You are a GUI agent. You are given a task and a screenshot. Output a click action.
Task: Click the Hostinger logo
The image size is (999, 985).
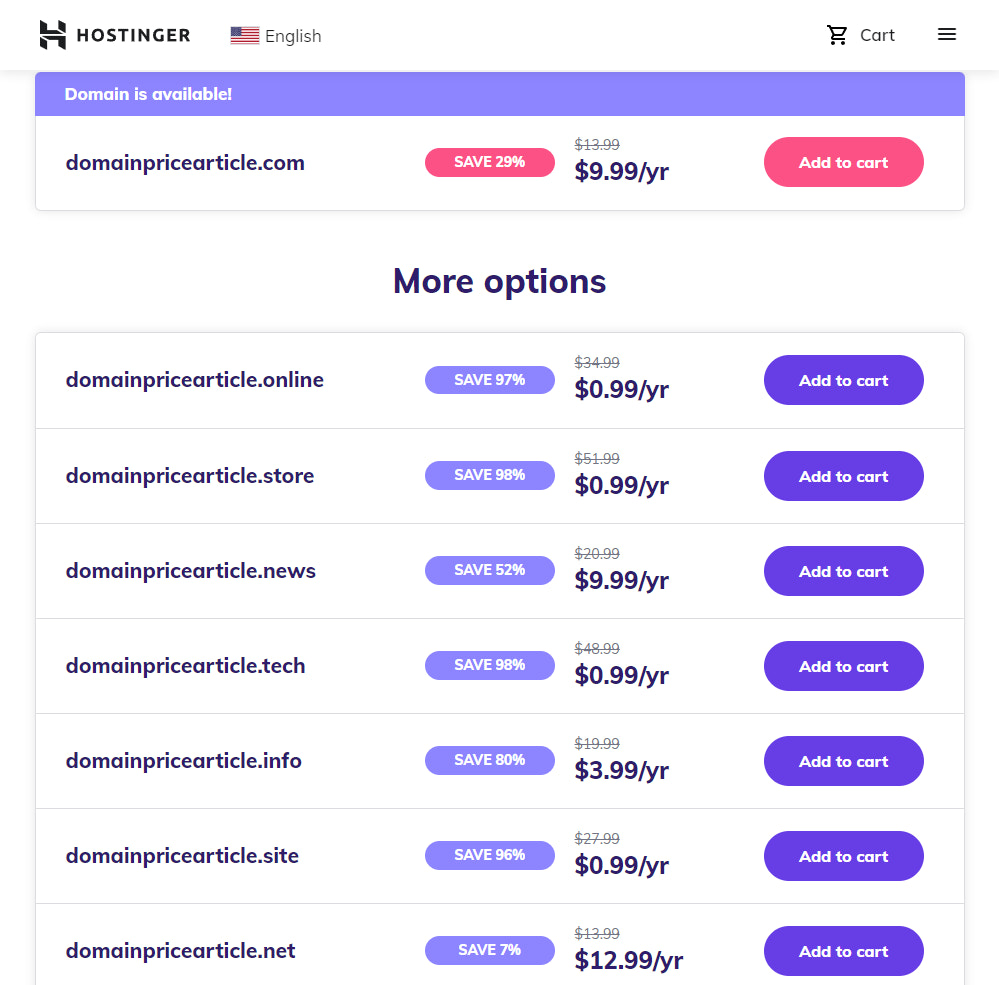click(114, 34)
